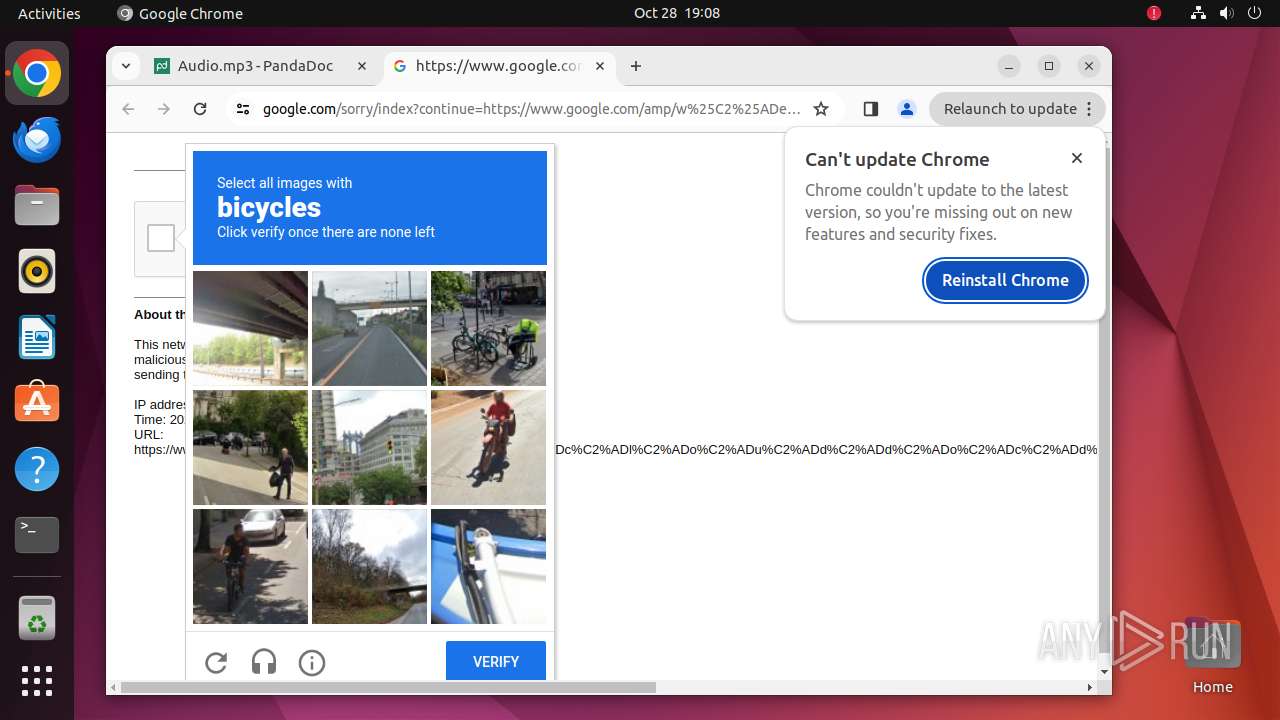Open Activities overview
This screenshot has width=1280, height=720.
pos(49,13)
